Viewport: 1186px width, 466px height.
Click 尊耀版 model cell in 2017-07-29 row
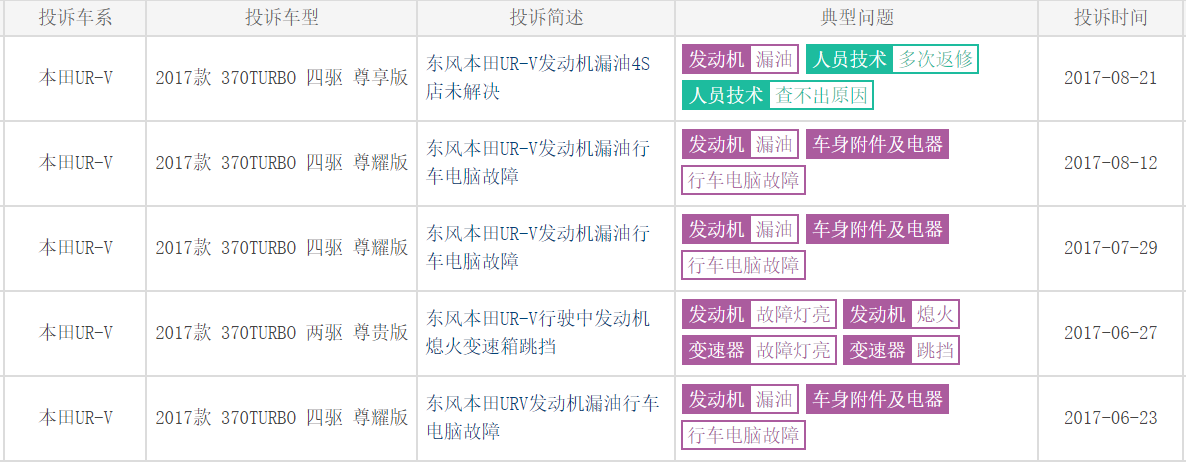281,247
